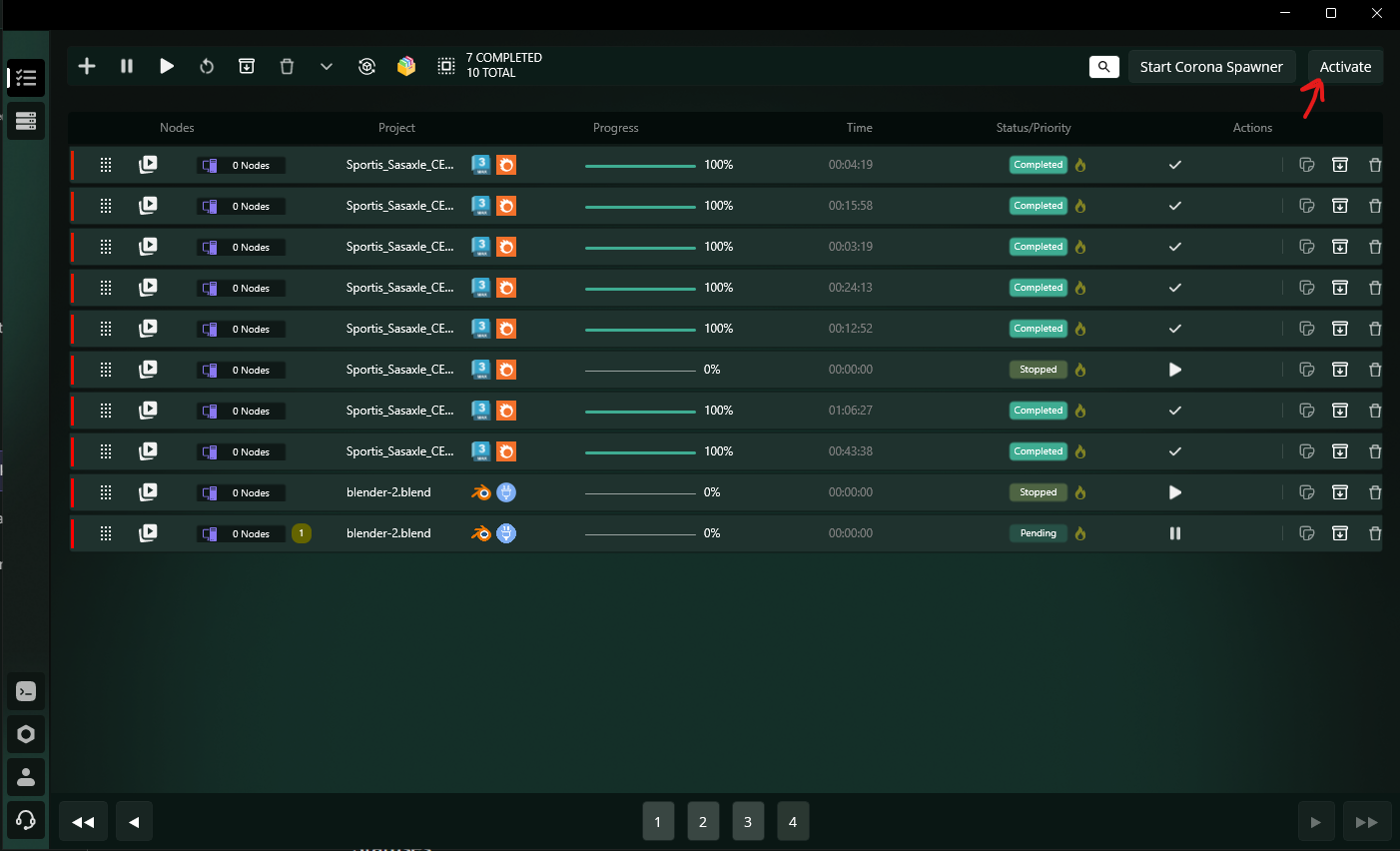Pause the Pending blender-2.blend job

tap(1175, 533)
